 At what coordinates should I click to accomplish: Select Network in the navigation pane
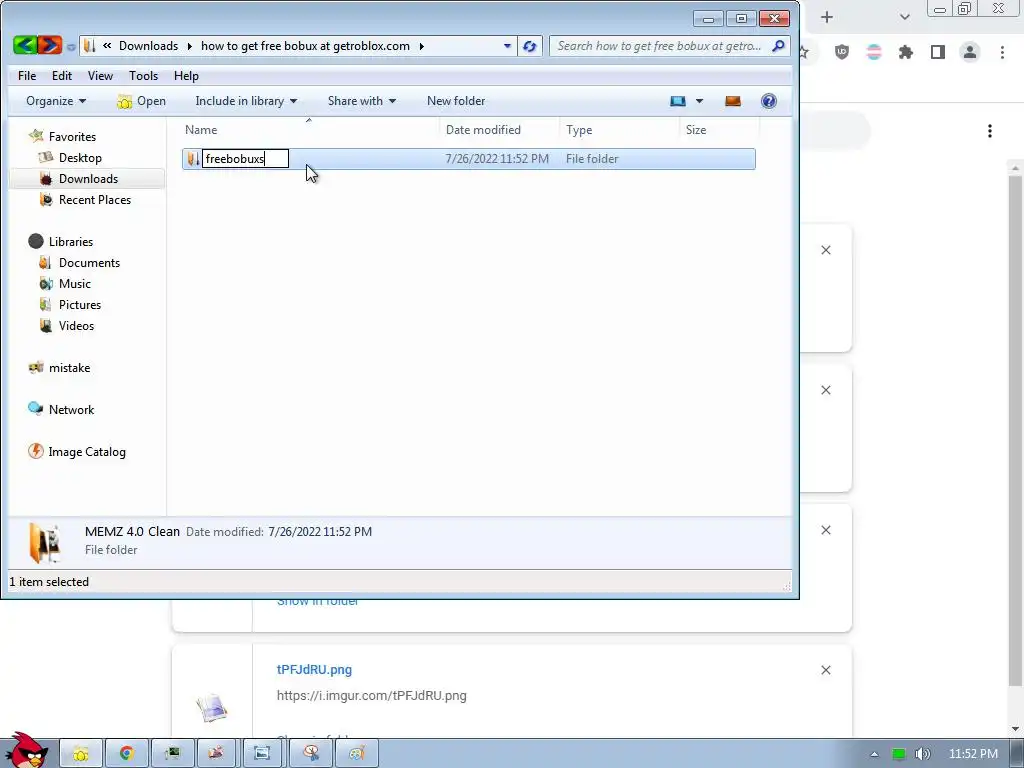tap(61, 409)
